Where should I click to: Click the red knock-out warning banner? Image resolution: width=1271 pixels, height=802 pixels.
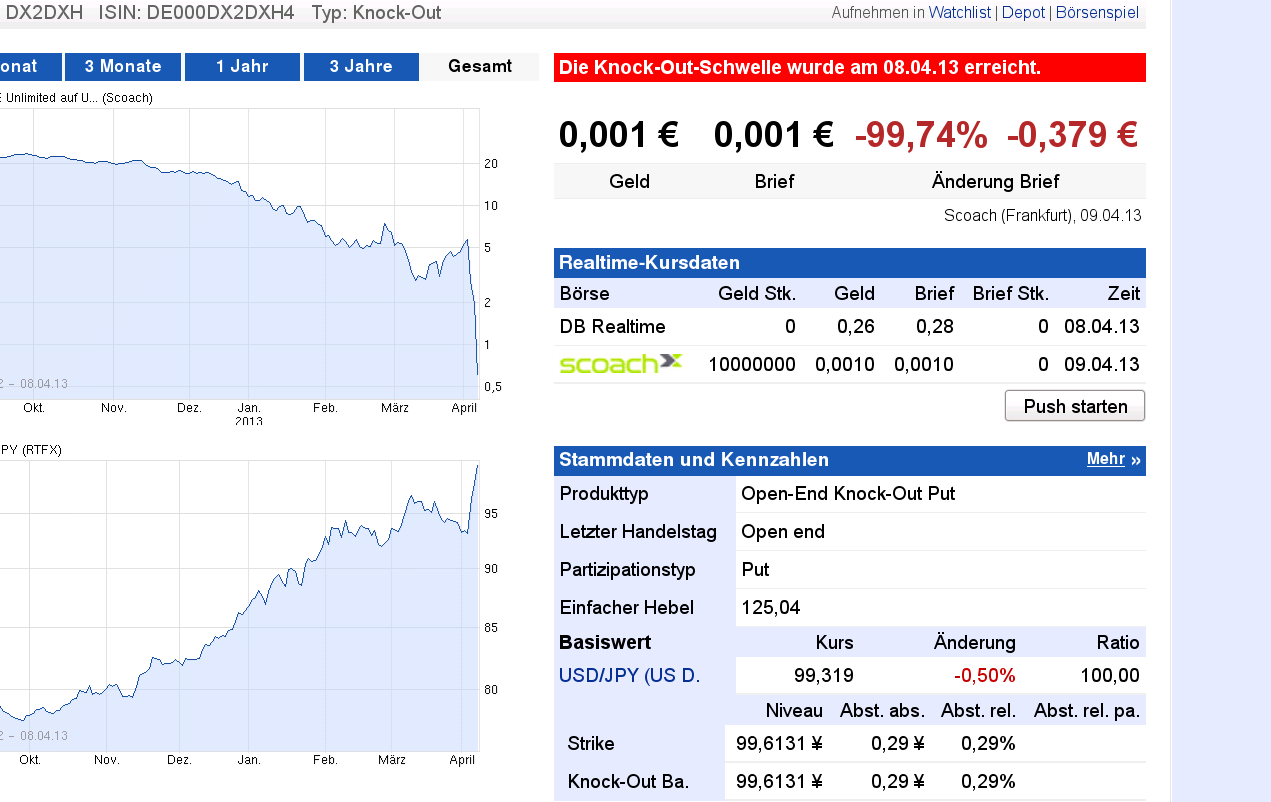click(x=850, y=67)
